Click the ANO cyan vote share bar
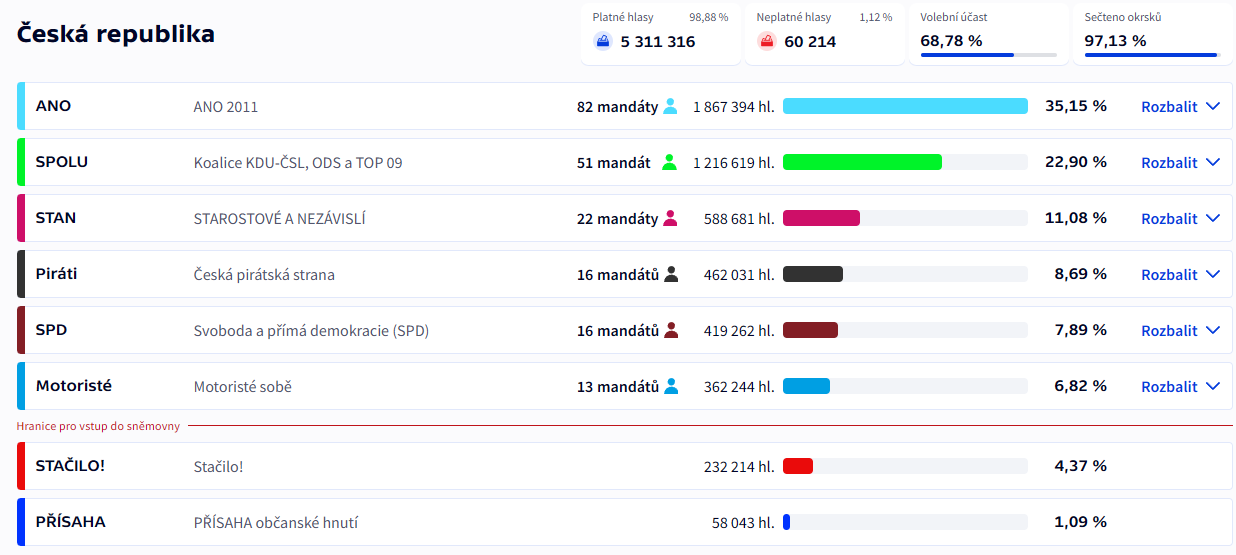1236x555 pixels. click(905, 106)
